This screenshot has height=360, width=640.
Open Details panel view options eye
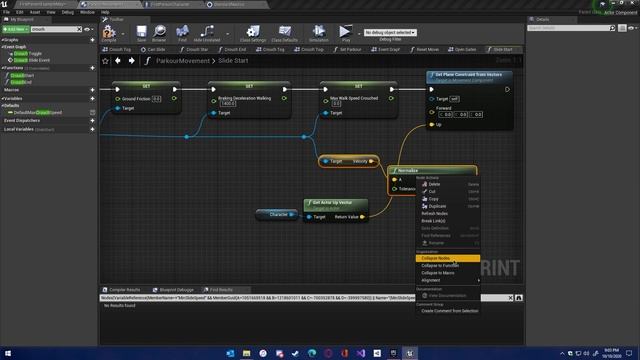(632, 28)
